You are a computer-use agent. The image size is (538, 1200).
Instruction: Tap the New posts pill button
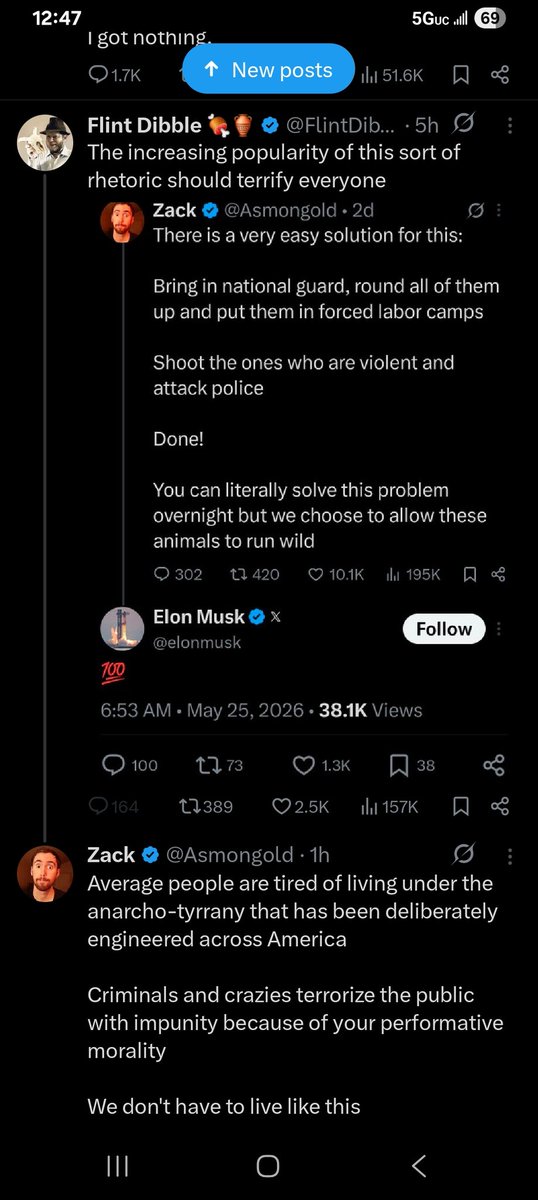pos(269,69)
